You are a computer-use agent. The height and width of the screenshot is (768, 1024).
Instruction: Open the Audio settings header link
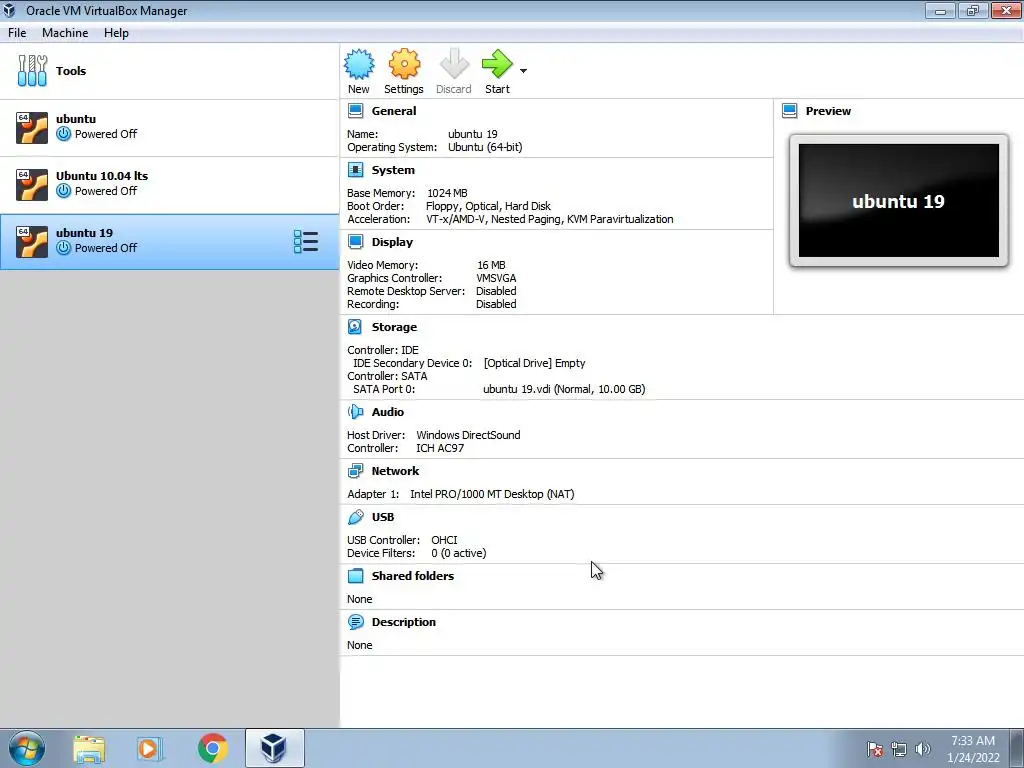click(x=388, y=412)
